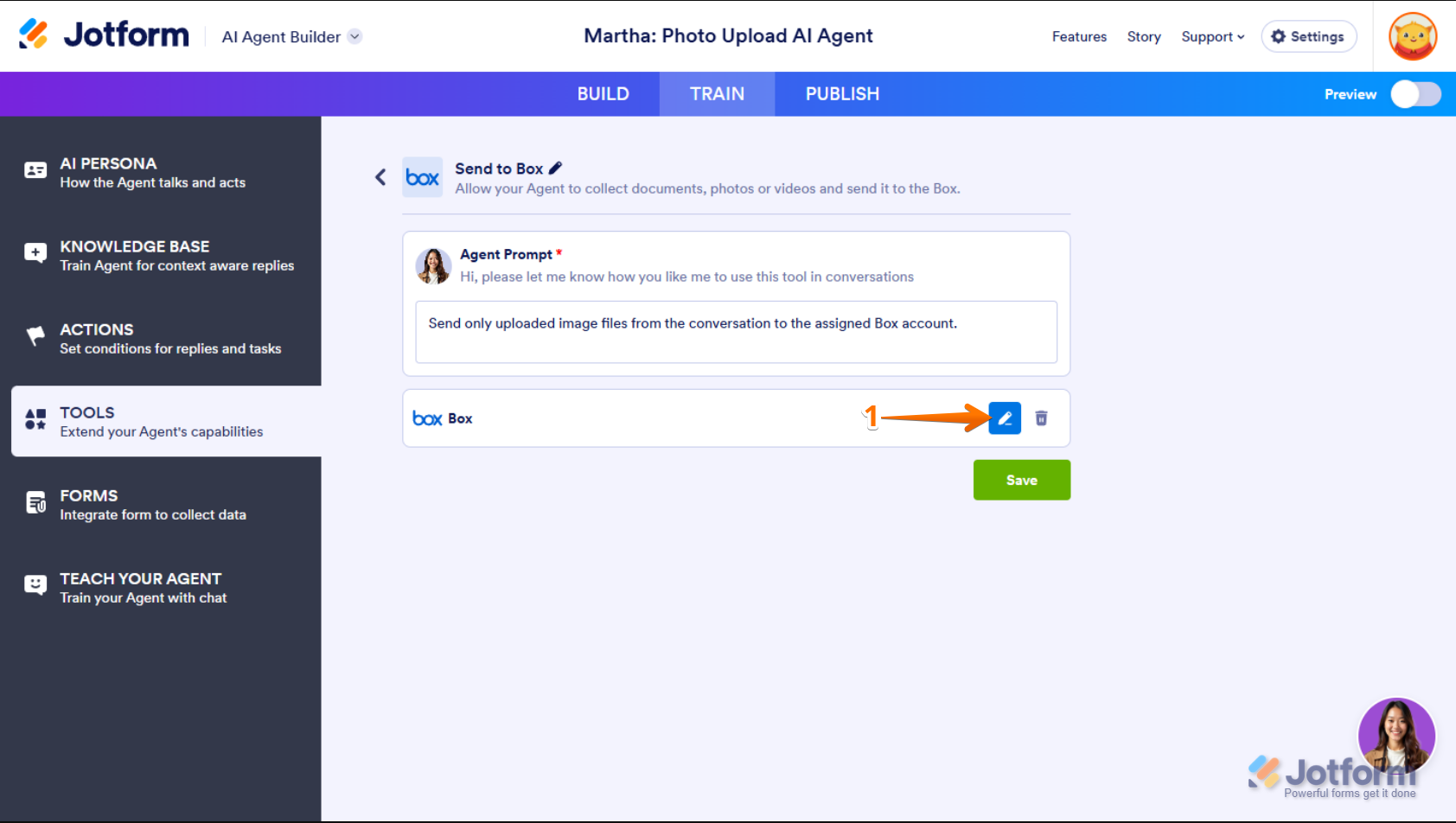This screenshot has height=823, width=1456.
Task: Switch to the PUBLISH tab
Action: [x=842, y=93]
